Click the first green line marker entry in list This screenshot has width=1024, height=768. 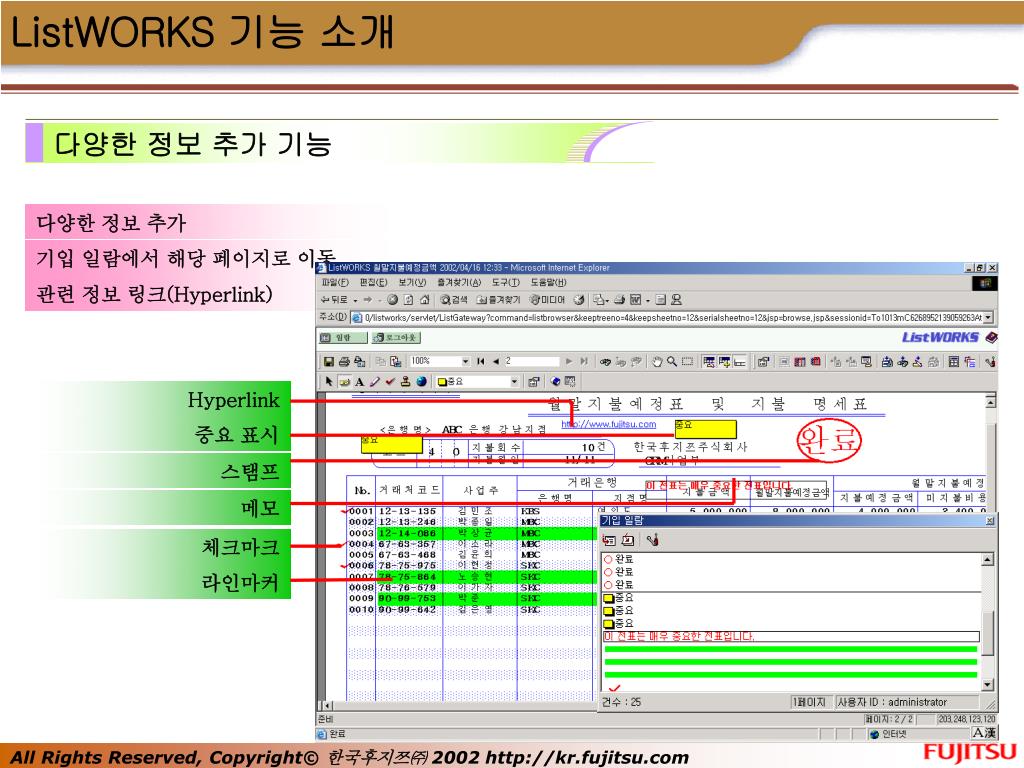pyautogui.click(x=791, y=649)
